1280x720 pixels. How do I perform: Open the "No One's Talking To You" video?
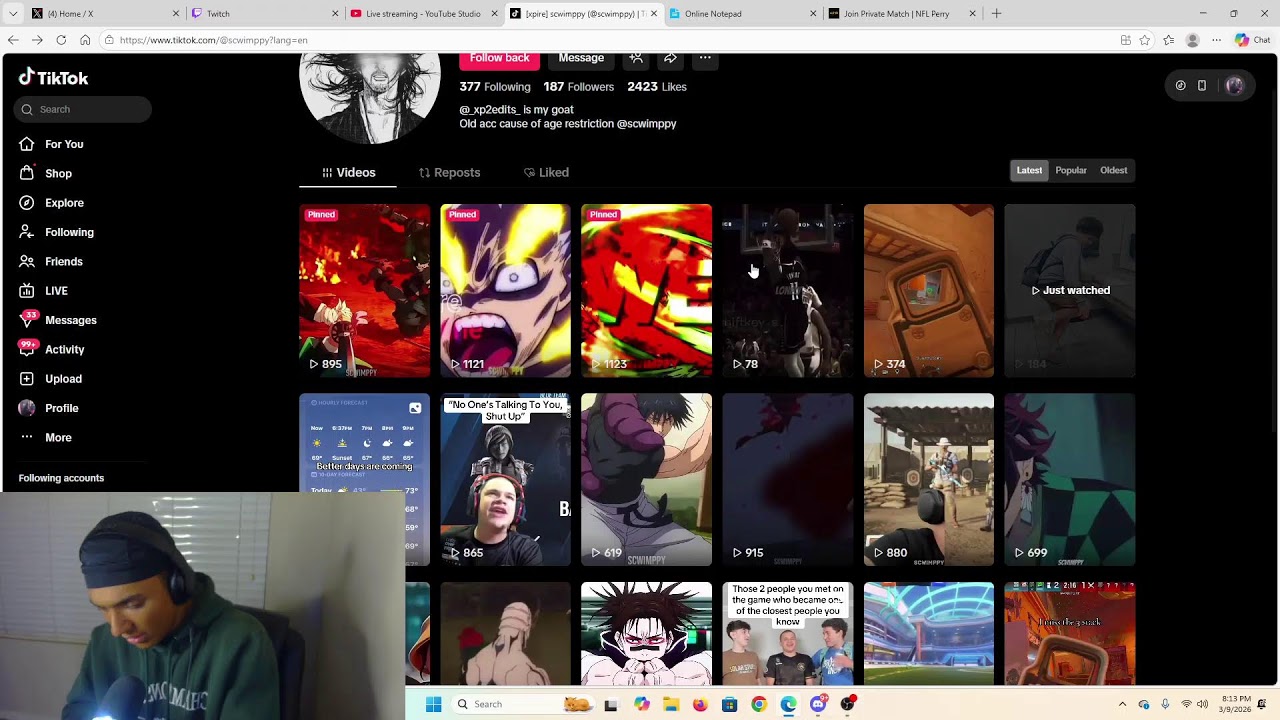(506, 480)
